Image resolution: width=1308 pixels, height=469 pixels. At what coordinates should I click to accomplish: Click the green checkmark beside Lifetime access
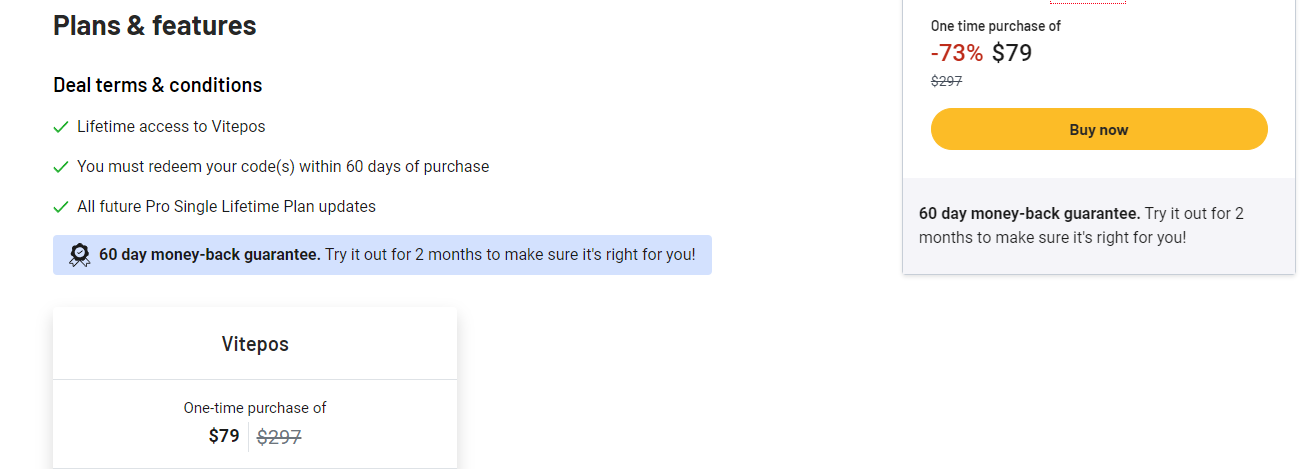coord(61,127)
